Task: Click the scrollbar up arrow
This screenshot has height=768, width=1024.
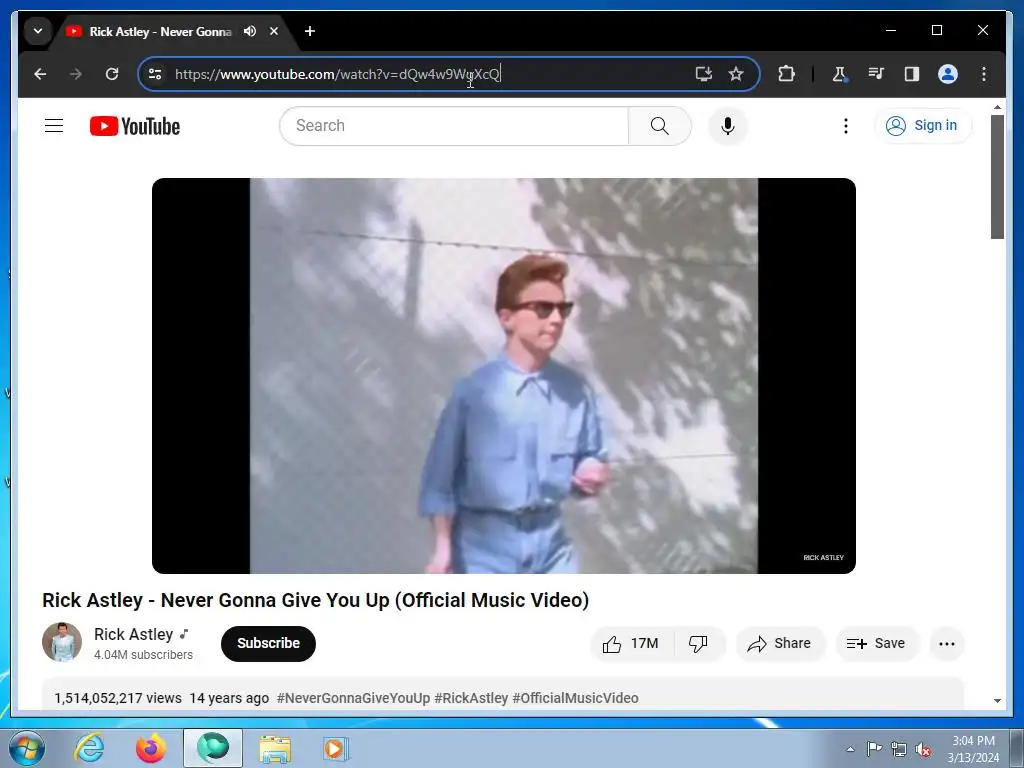Action: [997, 107]
